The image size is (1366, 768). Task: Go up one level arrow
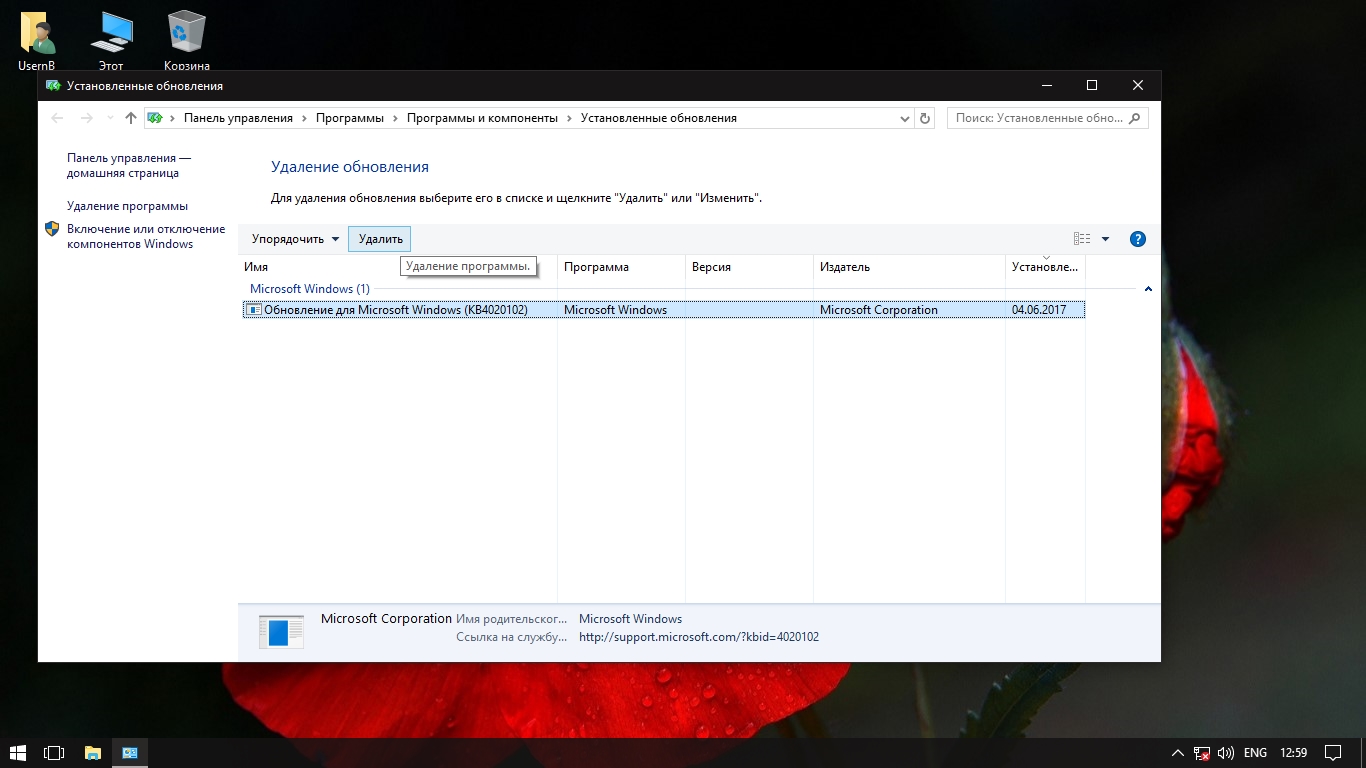pyautogui.click(x=131, y=118)
